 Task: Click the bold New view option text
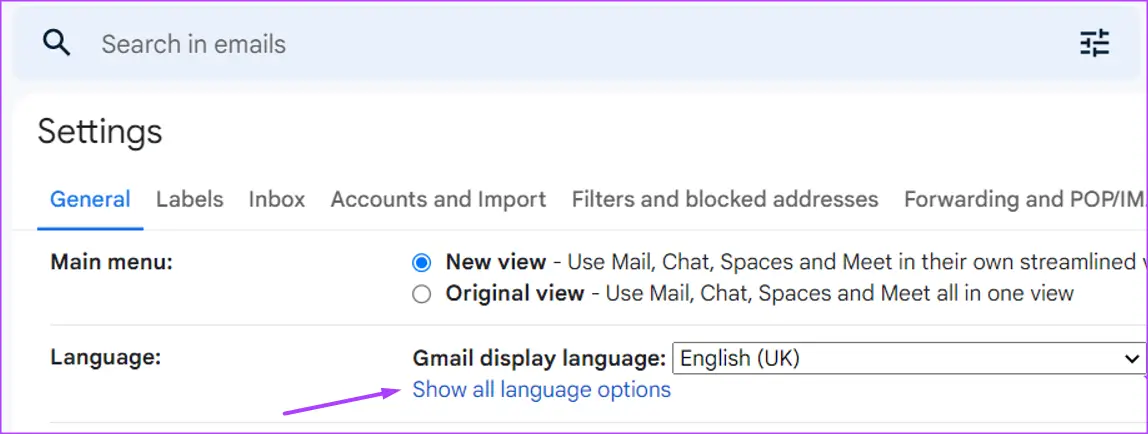pyautogui.click(x=496, y=263)
